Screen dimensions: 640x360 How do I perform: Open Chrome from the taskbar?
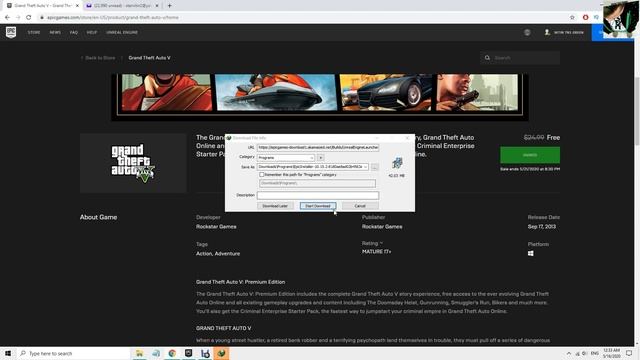172,353
